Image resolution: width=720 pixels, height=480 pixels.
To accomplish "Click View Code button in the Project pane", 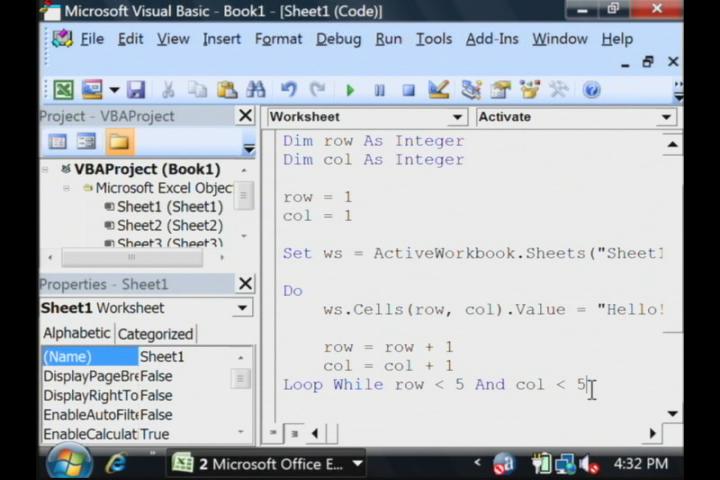I will point(58,142).
